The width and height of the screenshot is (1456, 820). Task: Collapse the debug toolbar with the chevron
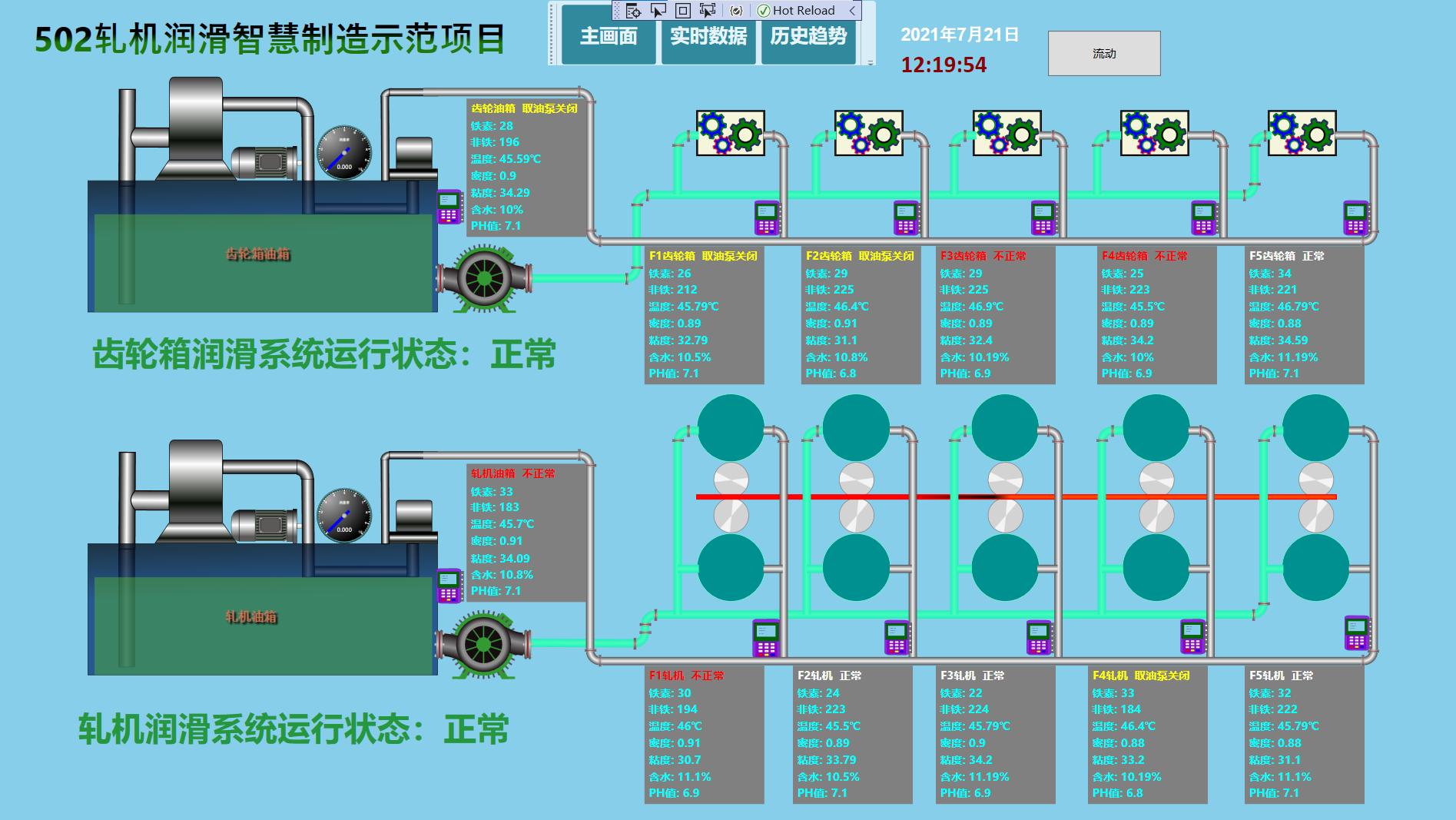(852, 10)
